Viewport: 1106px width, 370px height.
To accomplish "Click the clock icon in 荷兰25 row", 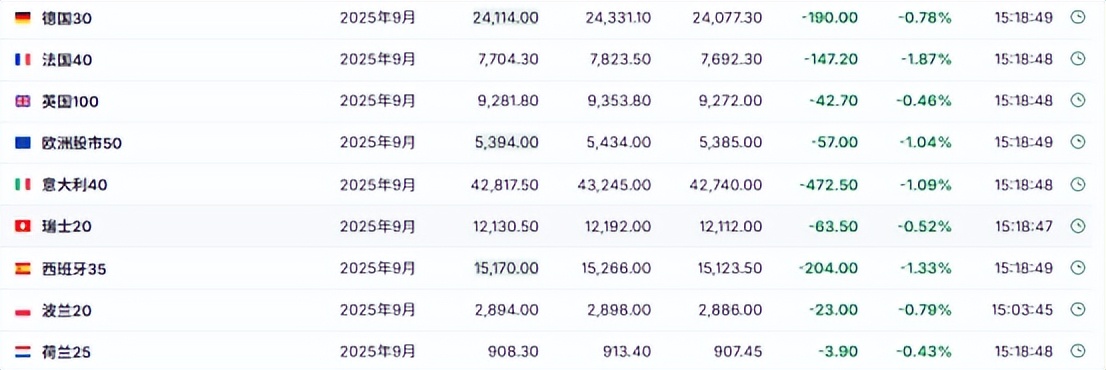I will coord(1077,350).
